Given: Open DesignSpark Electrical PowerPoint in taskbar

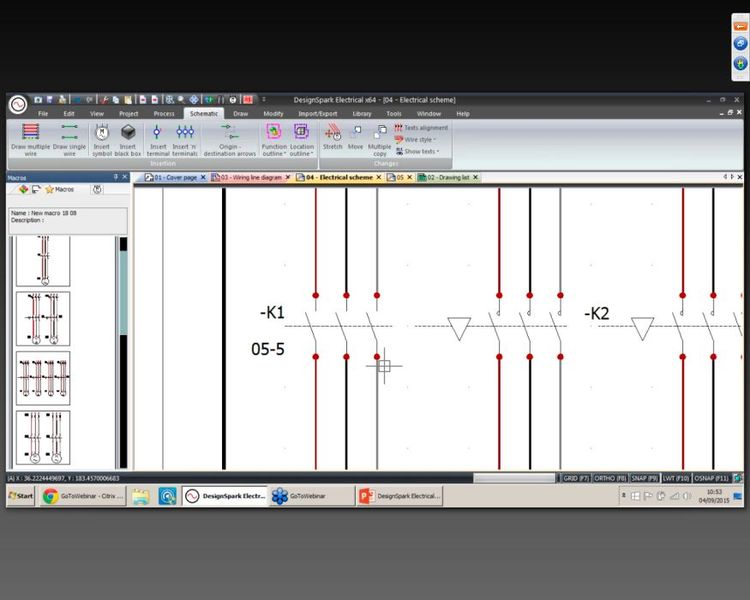Looking at the screenshot, I should coord(400,496).
